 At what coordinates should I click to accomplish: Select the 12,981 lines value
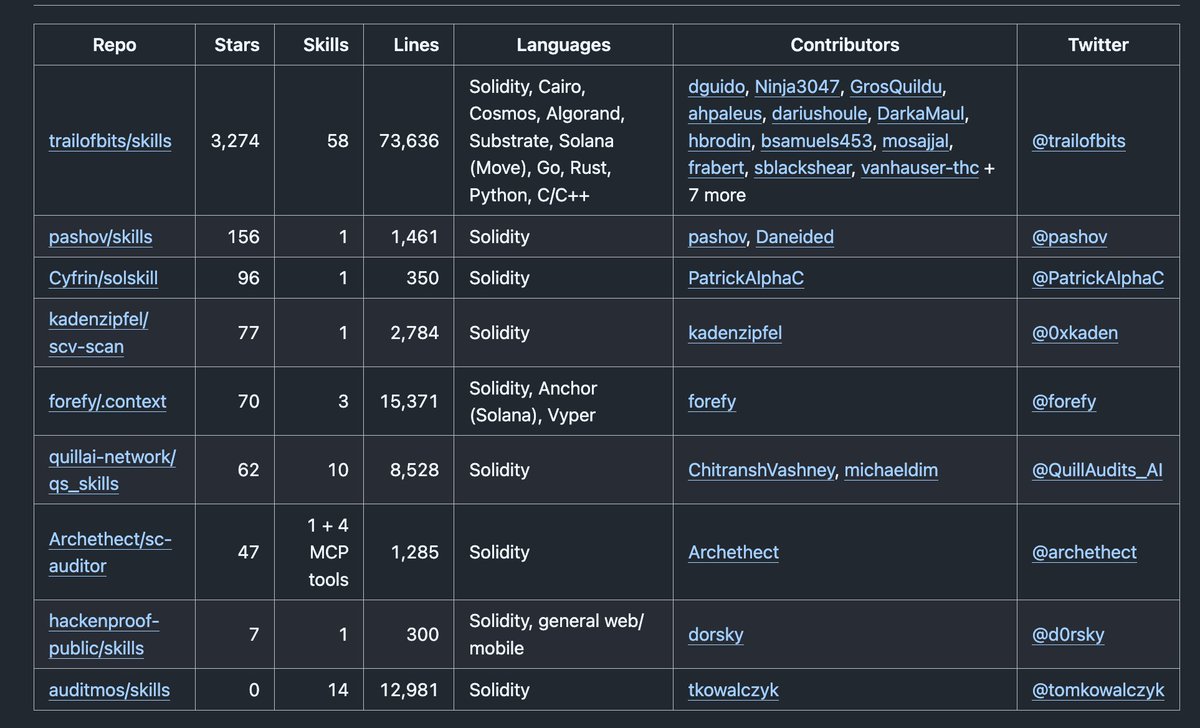[x=409, y=690]
